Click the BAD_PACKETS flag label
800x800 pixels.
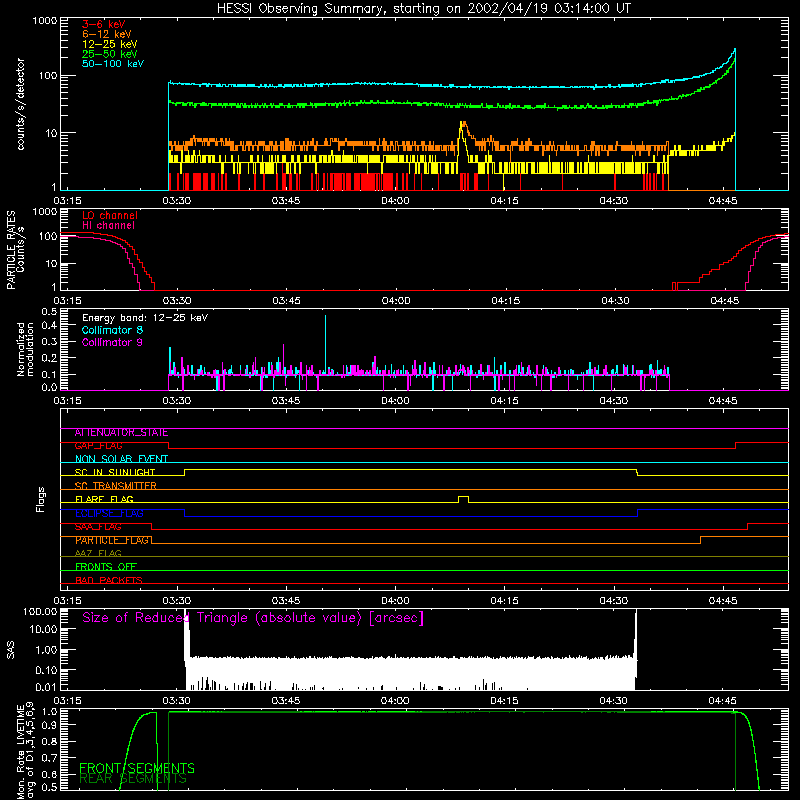pos(109,580)
